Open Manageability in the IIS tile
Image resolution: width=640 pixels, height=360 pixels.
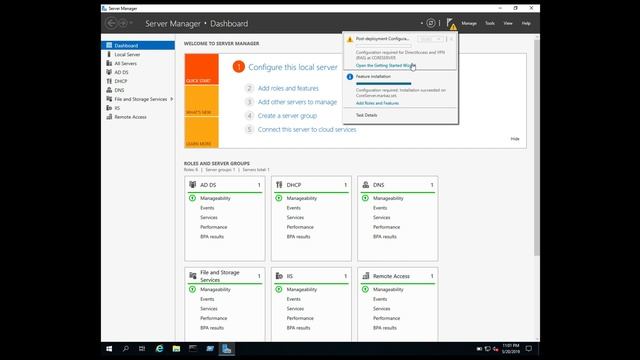pos(302,289)
